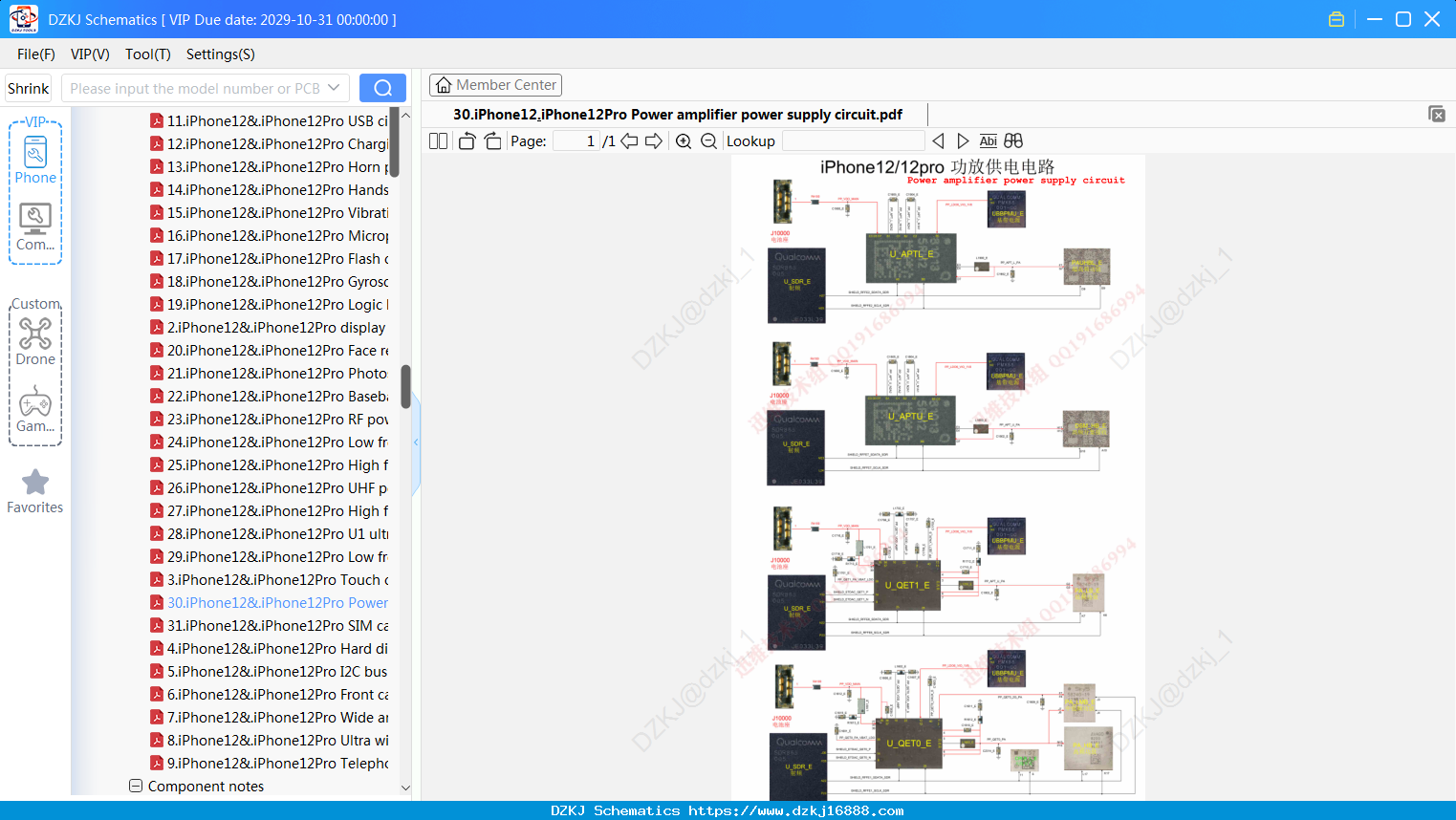This screenshot has height=820, width=1456.
Task: Open the Drone category
Action: tap(35, 341)
